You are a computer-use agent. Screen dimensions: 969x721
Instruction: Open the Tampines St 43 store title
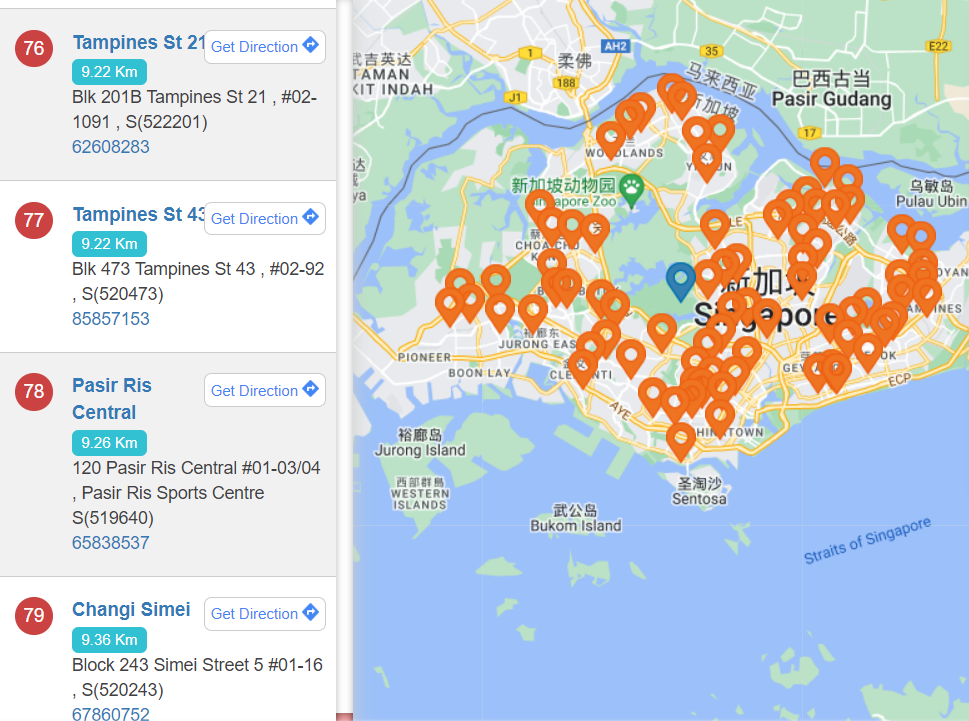click(138, 214)
